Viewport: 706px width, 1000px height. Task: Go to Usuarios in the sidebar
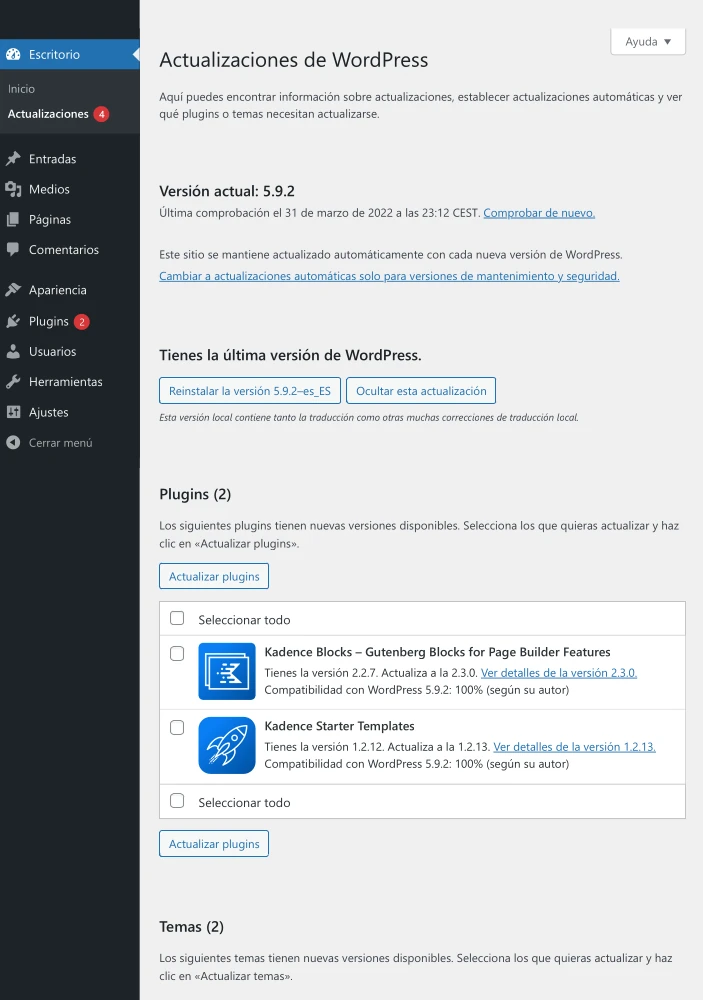point(52,352)
